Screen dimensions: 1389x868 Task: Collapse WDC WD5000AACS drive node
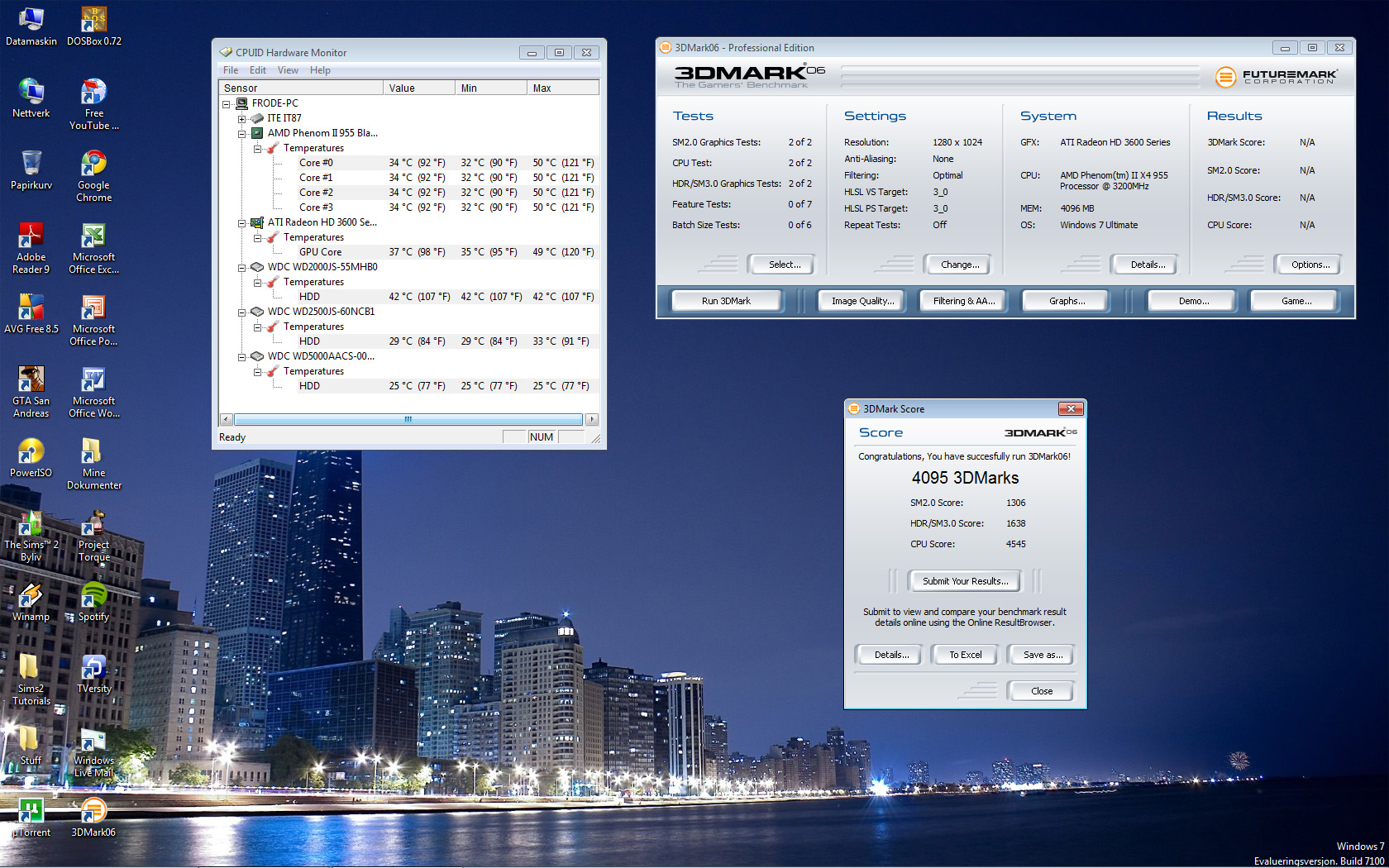(242, 357)
